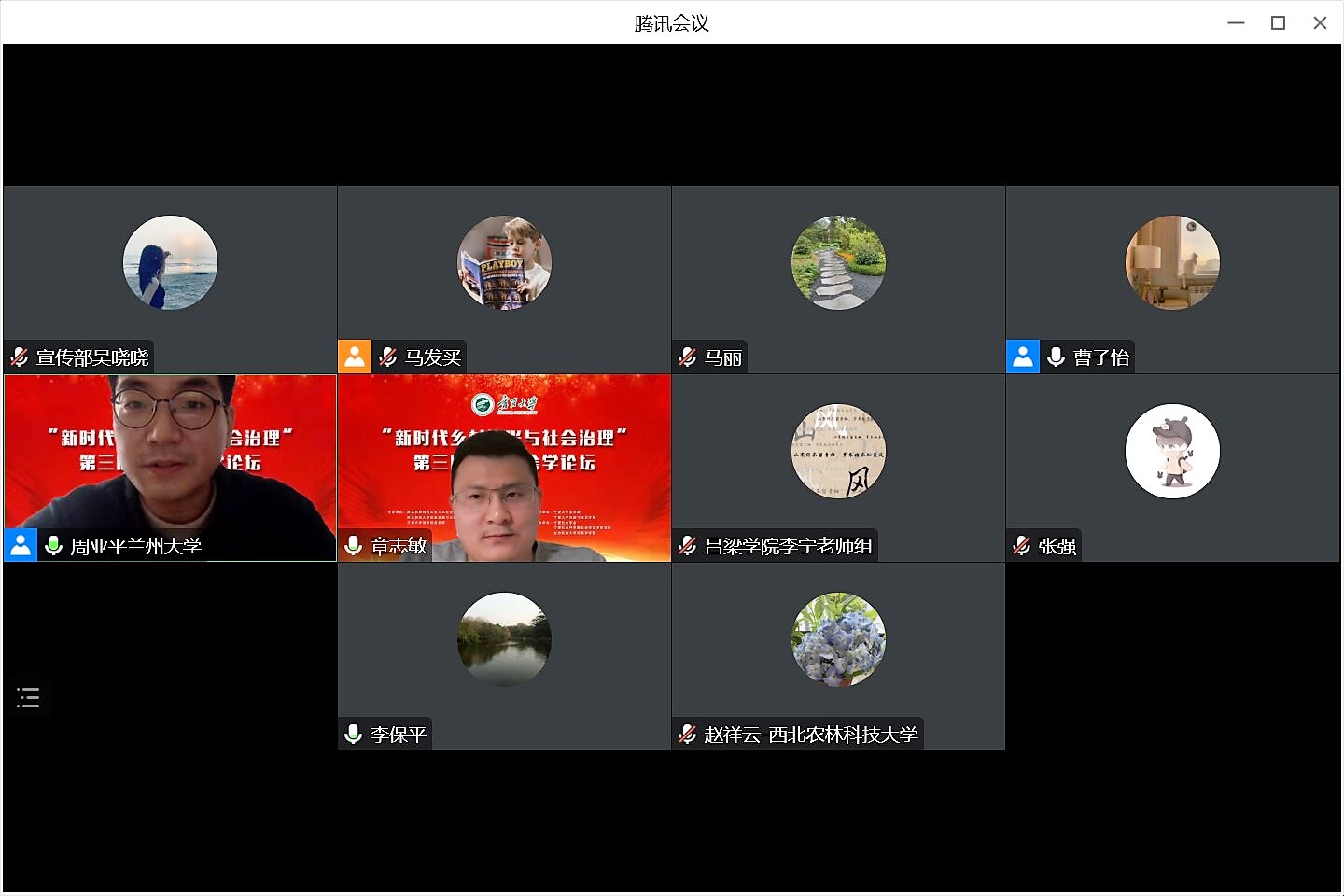Click muted microphone icon next to 马丽
The width and height of the screenshot is (1344, 896).
click(x=688, y=357)
